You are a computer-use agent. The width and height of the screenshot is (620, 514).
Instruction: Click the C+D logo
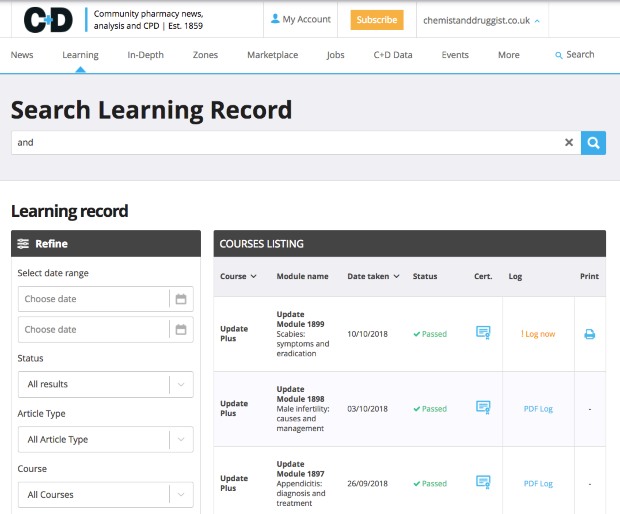48,19
